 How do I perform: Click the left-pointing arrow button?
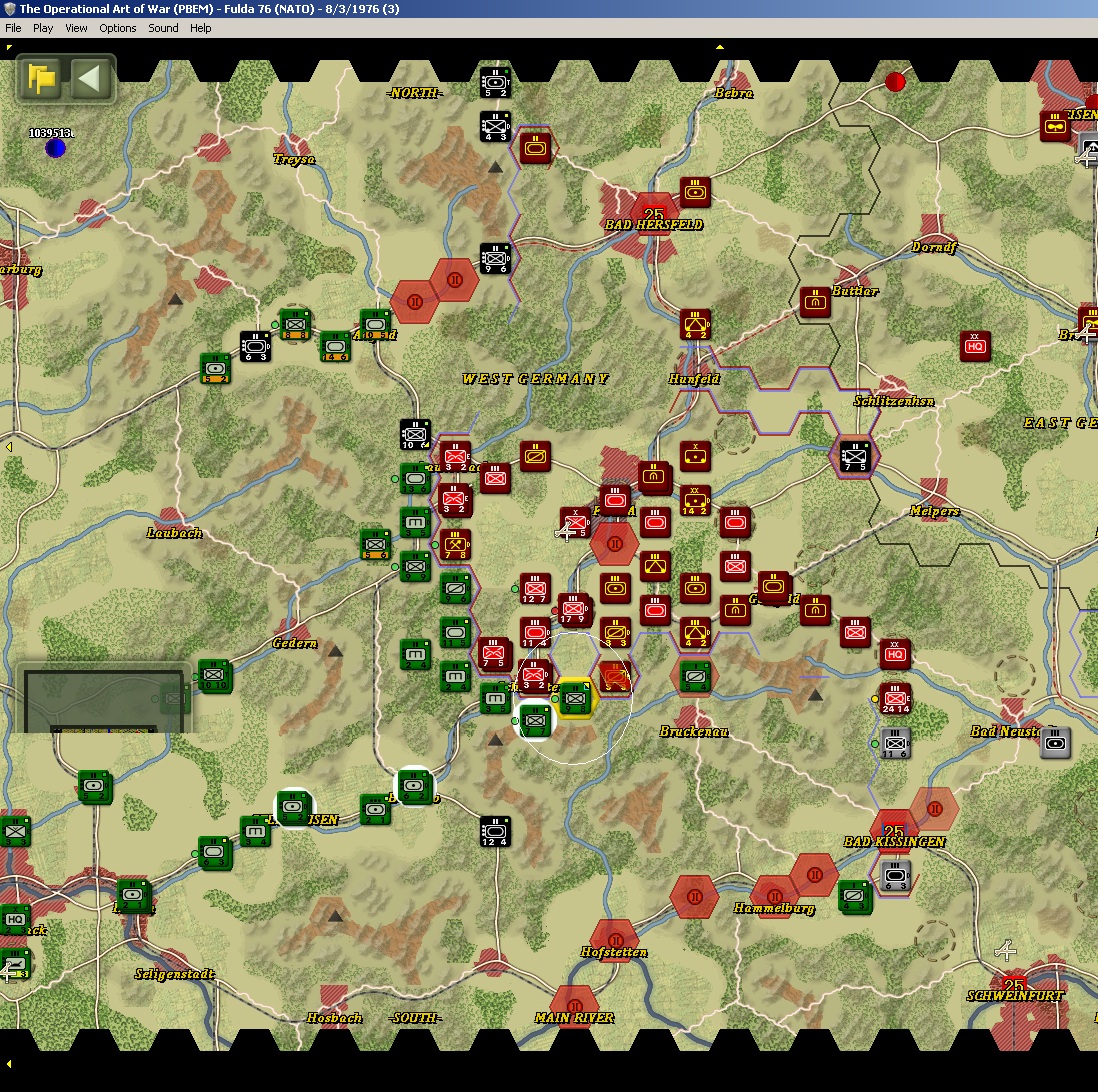(90, 78)
